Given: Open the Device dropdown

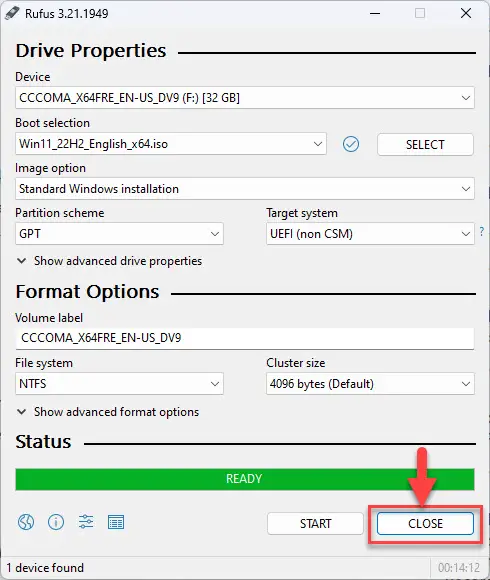Looking at the screenshot, I should (245, 98).
